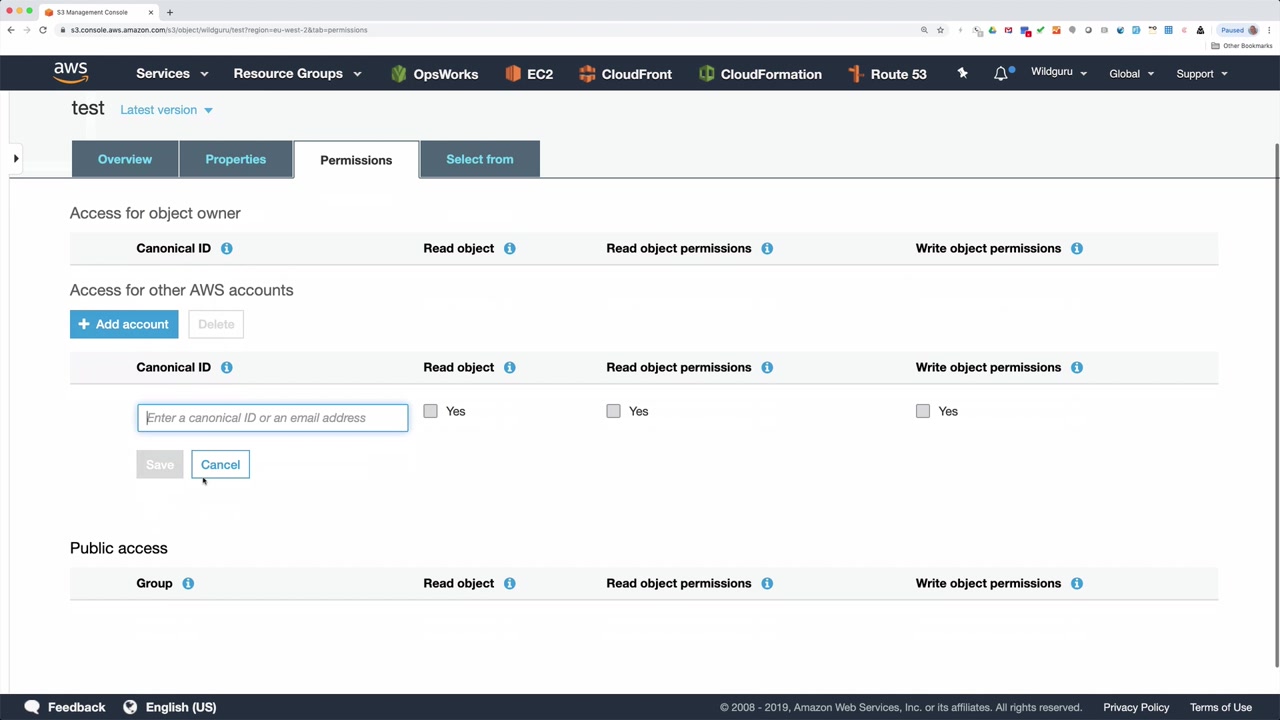Switch to the Overview tab
This screenshot has height=720, width=1280.
[x=125, y=159]
